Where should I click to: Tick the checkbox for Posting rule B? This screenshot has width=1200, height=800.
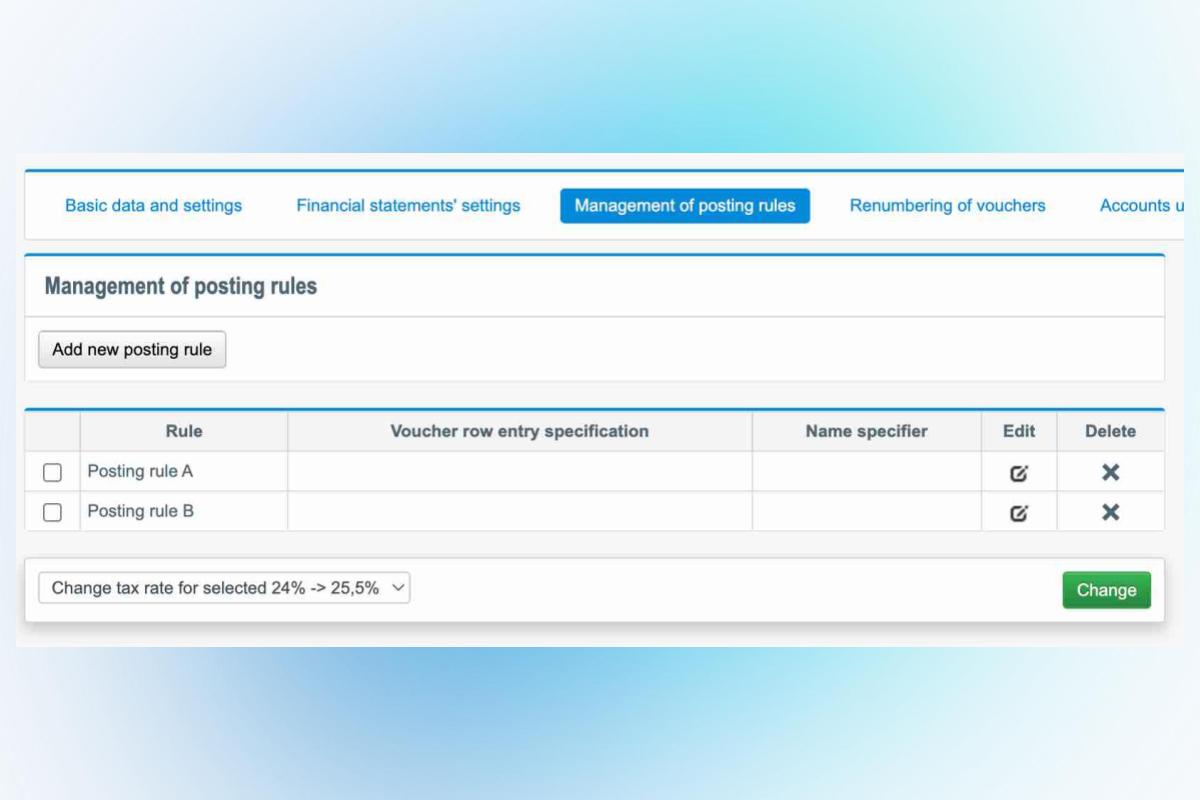(x=52, y=512)
